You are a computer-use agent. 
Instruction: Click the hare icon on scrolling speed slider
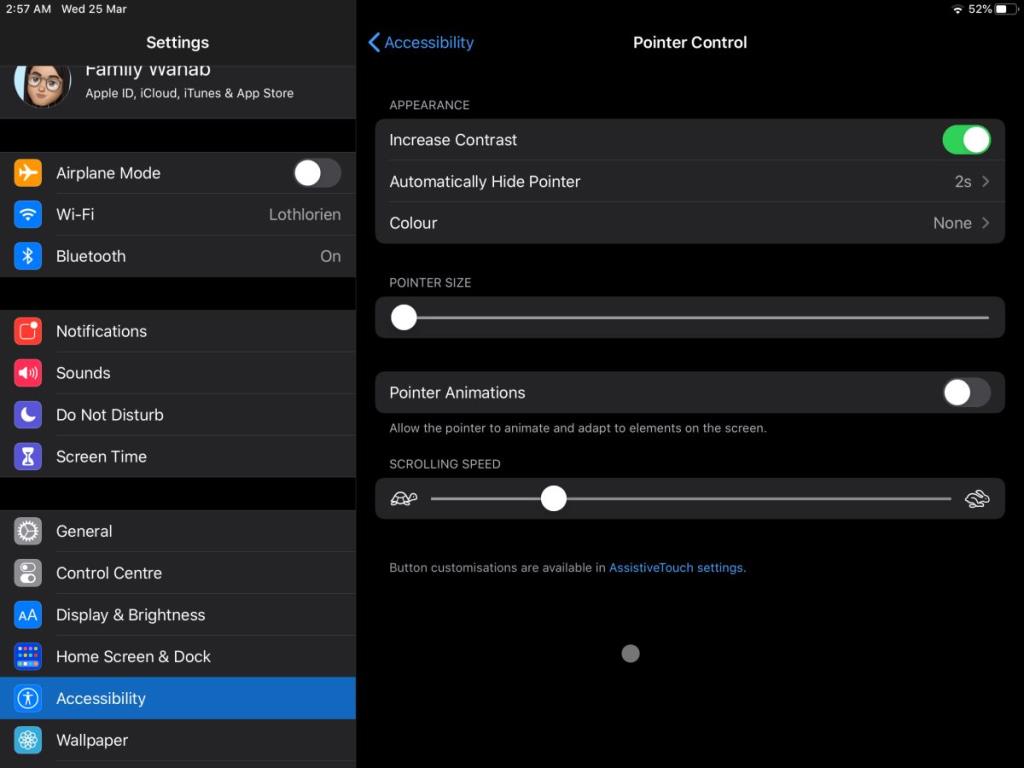(x=977, y=498)
